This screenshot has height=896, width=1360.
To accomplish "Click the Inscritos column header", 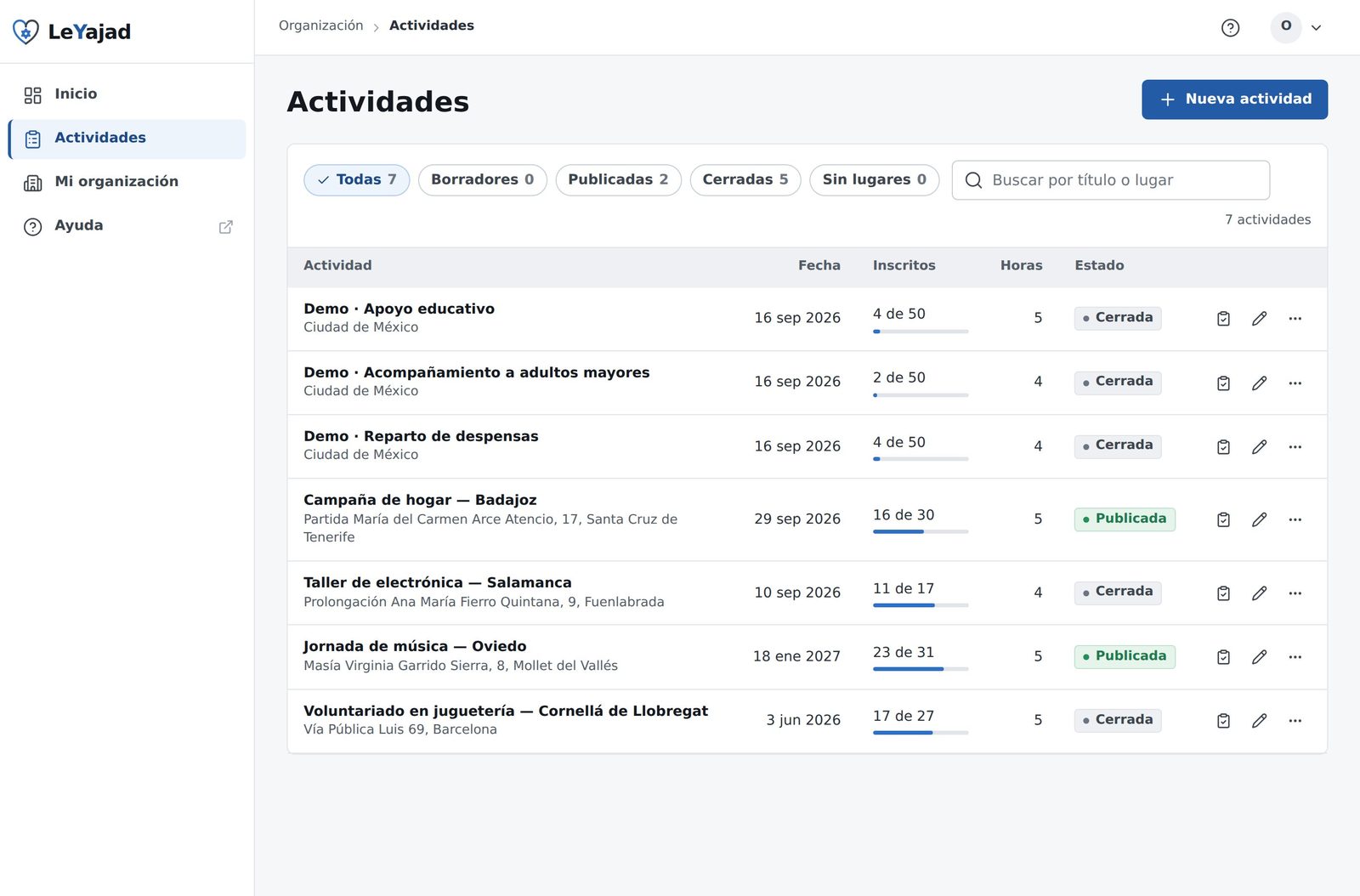I will tap(904, 265).
